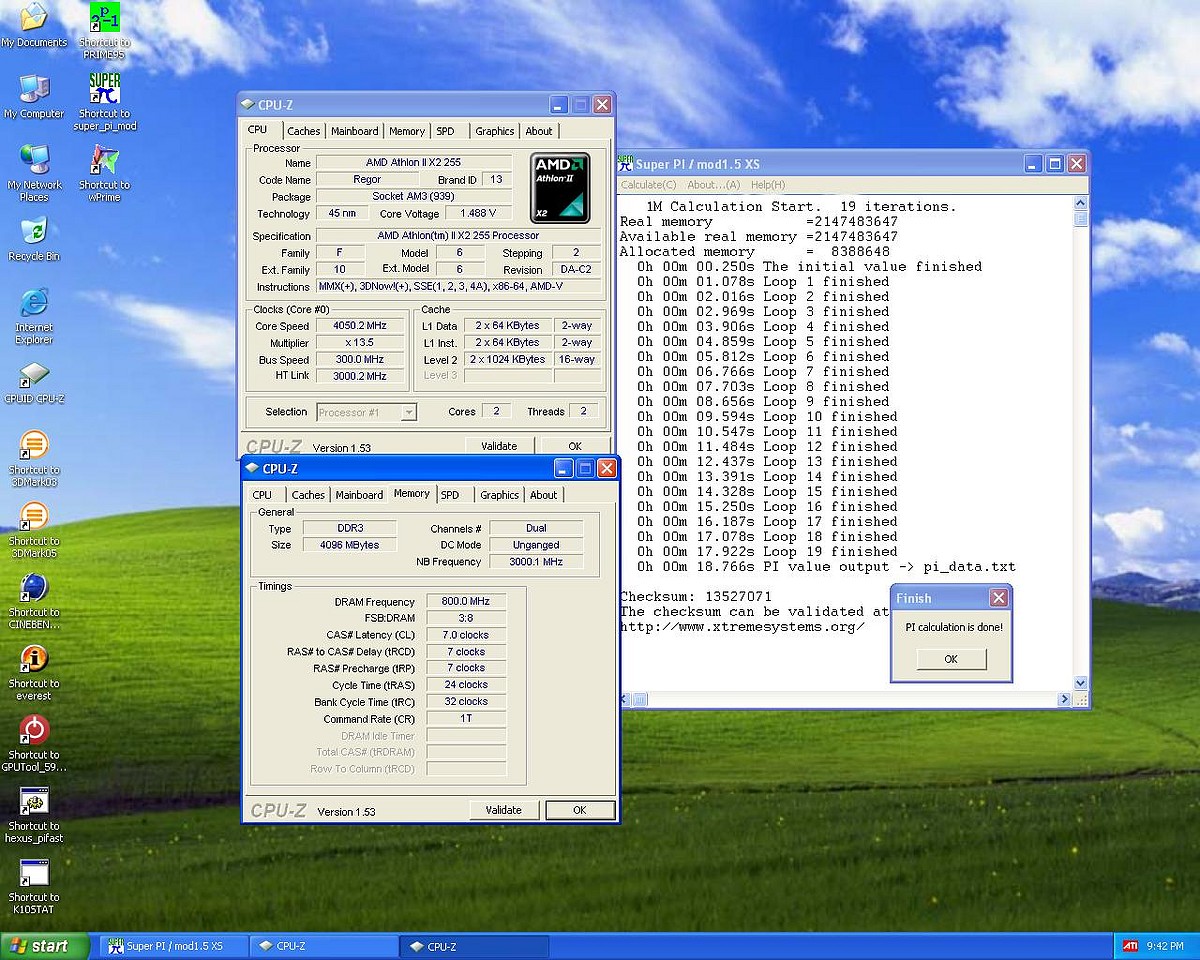Open the PRIME95 desktop shortcut

tap(104, 18)
